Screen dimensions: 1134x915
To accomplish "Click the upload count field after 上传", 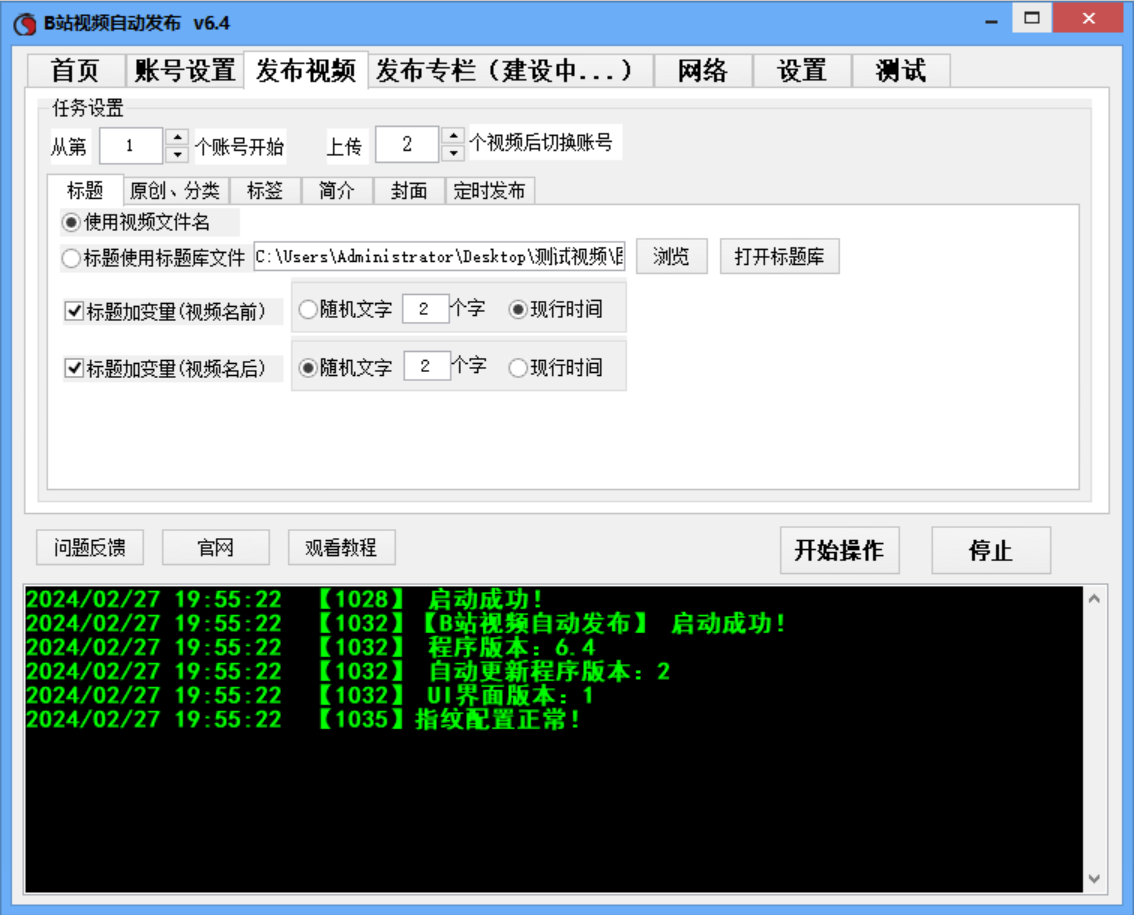I will [x=408, y=144].
